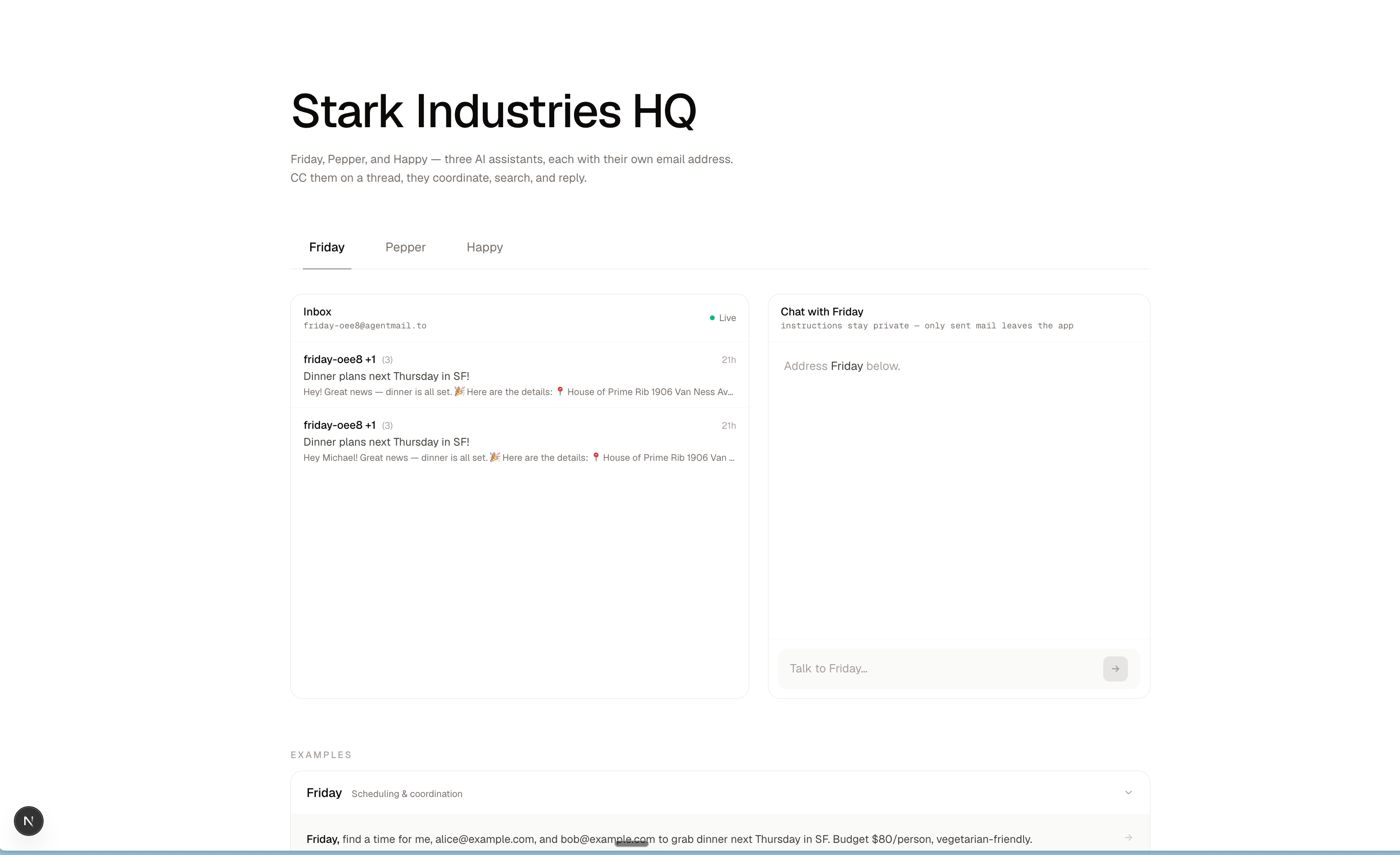Open the email starting 'Hey! Great news'
Screen dimensions: 1400x855
[519, 375]
